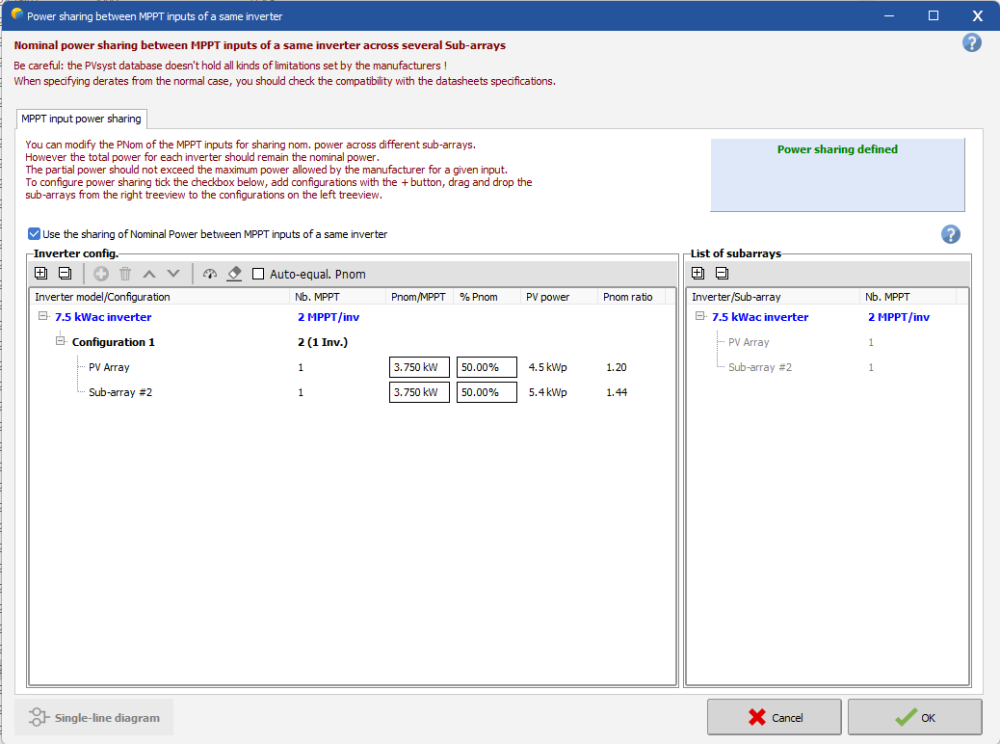
Task: Collapse 7.5 kWac inverter in Inverter config tree
Action: coord(43,317)
